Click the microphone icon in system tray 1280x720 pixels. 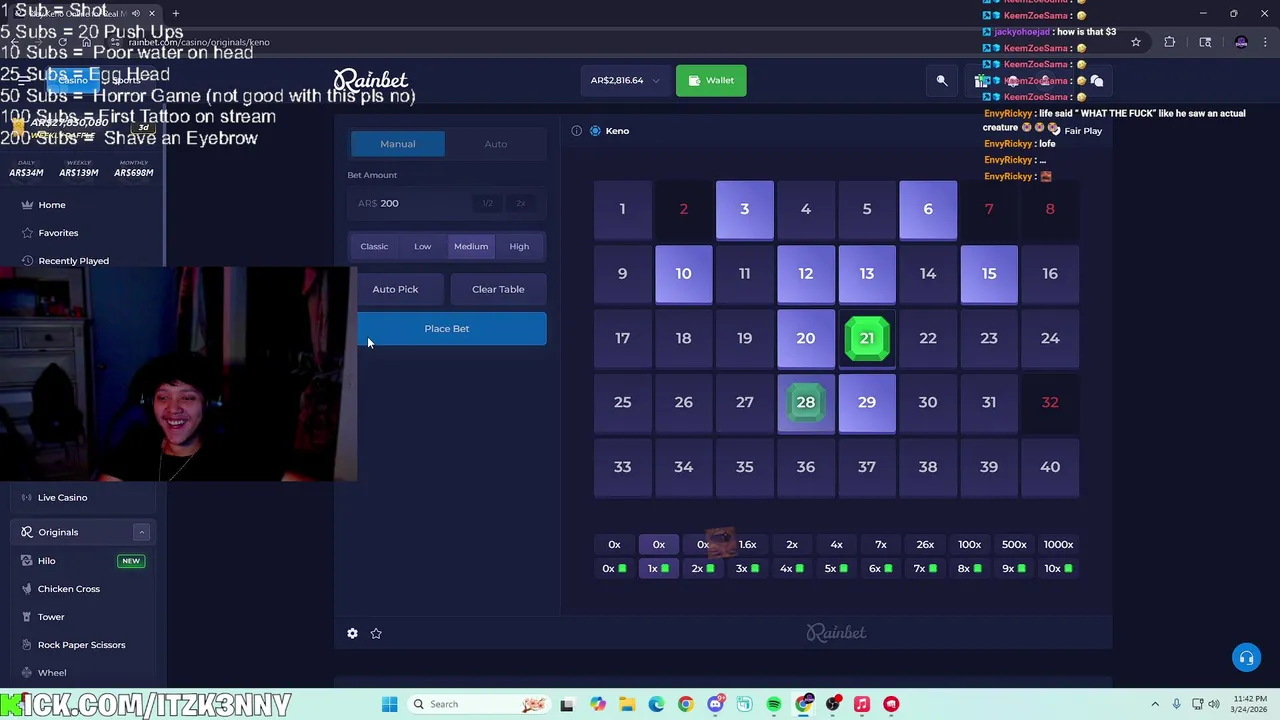tap(1176, 704)
